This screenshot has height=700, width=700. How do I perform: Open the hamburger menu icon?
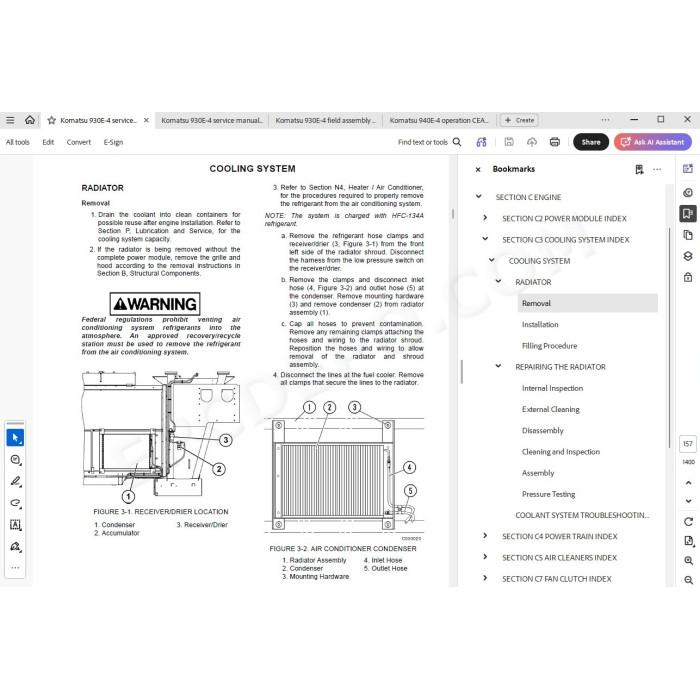click(10, 120)
